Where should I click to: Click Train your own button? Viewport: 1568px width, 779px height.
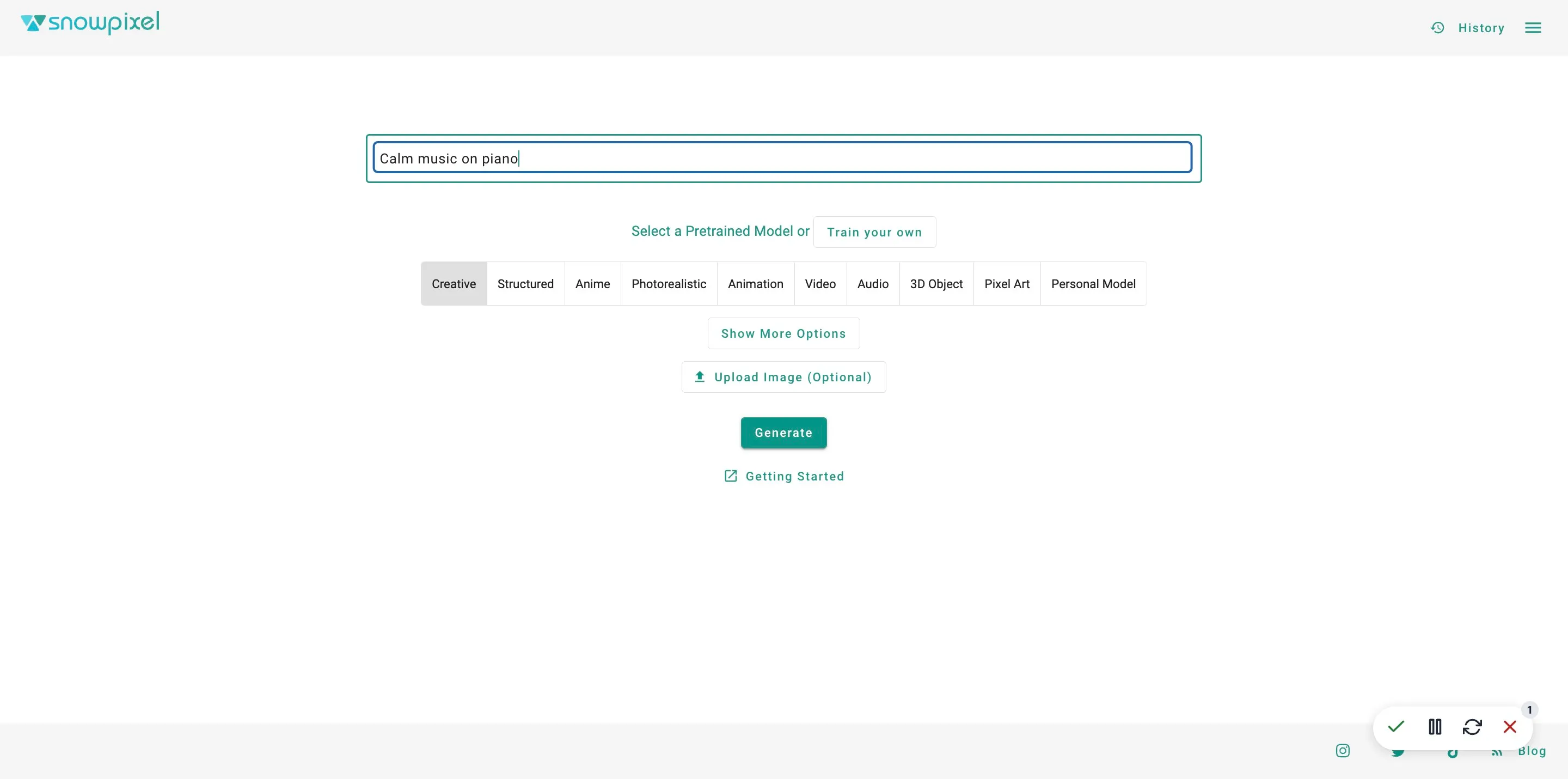(x=874, y=232)
